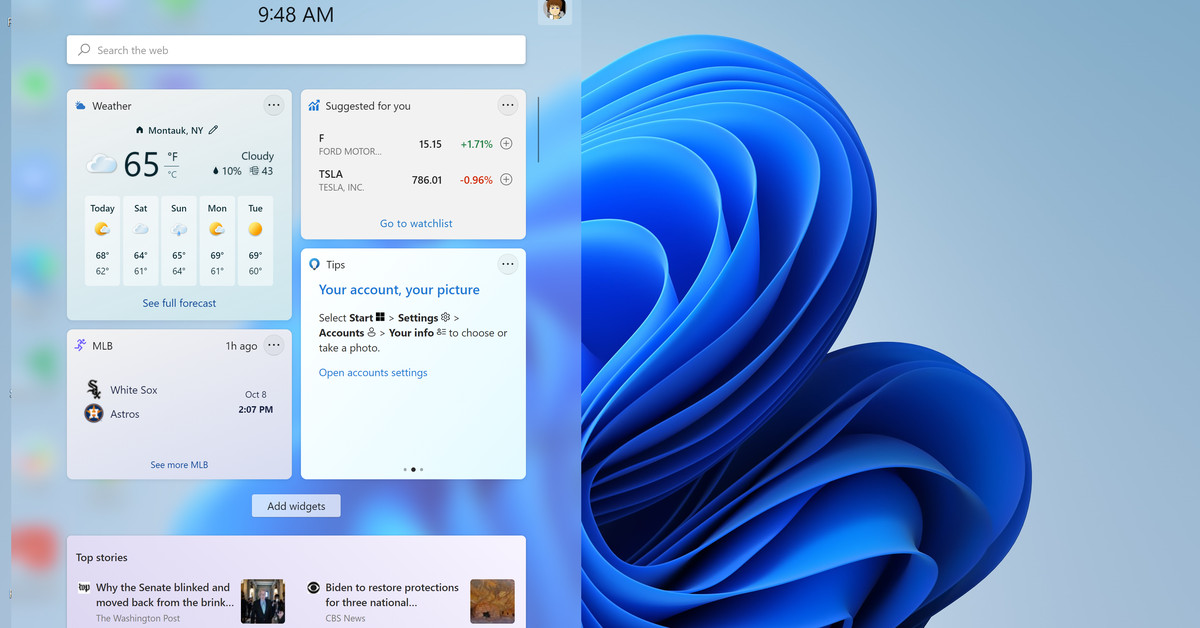Focus the Search the web field

296,50
